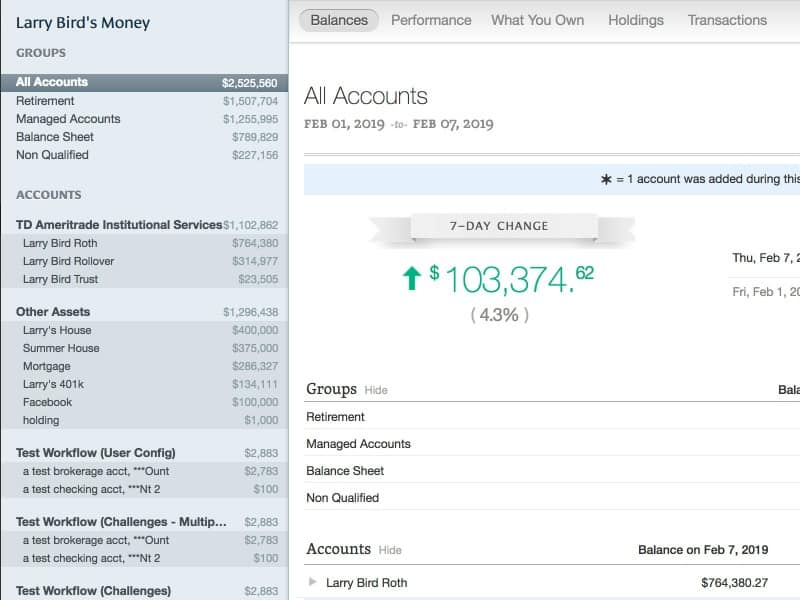Open Larry Bird Rollover account
Image resolution: width=800 pixels, height=600 pixels.
68,261
